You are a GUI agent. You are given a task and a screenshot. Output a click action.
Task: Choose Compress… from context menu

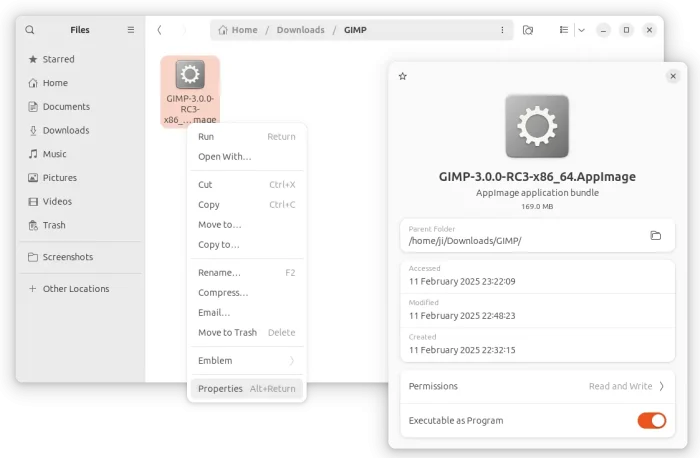click(x=246, y=292)
